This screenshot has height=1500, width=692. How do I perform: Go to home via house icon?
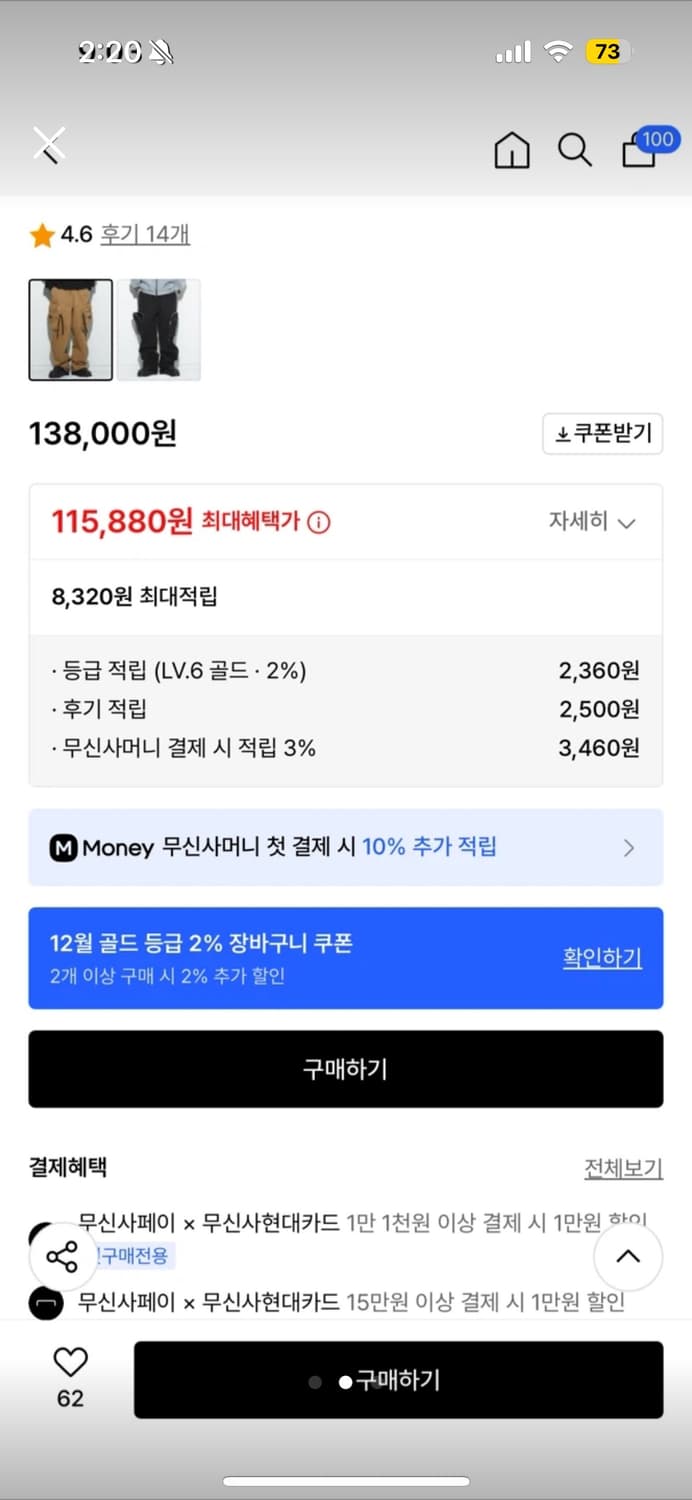(512, 150)
